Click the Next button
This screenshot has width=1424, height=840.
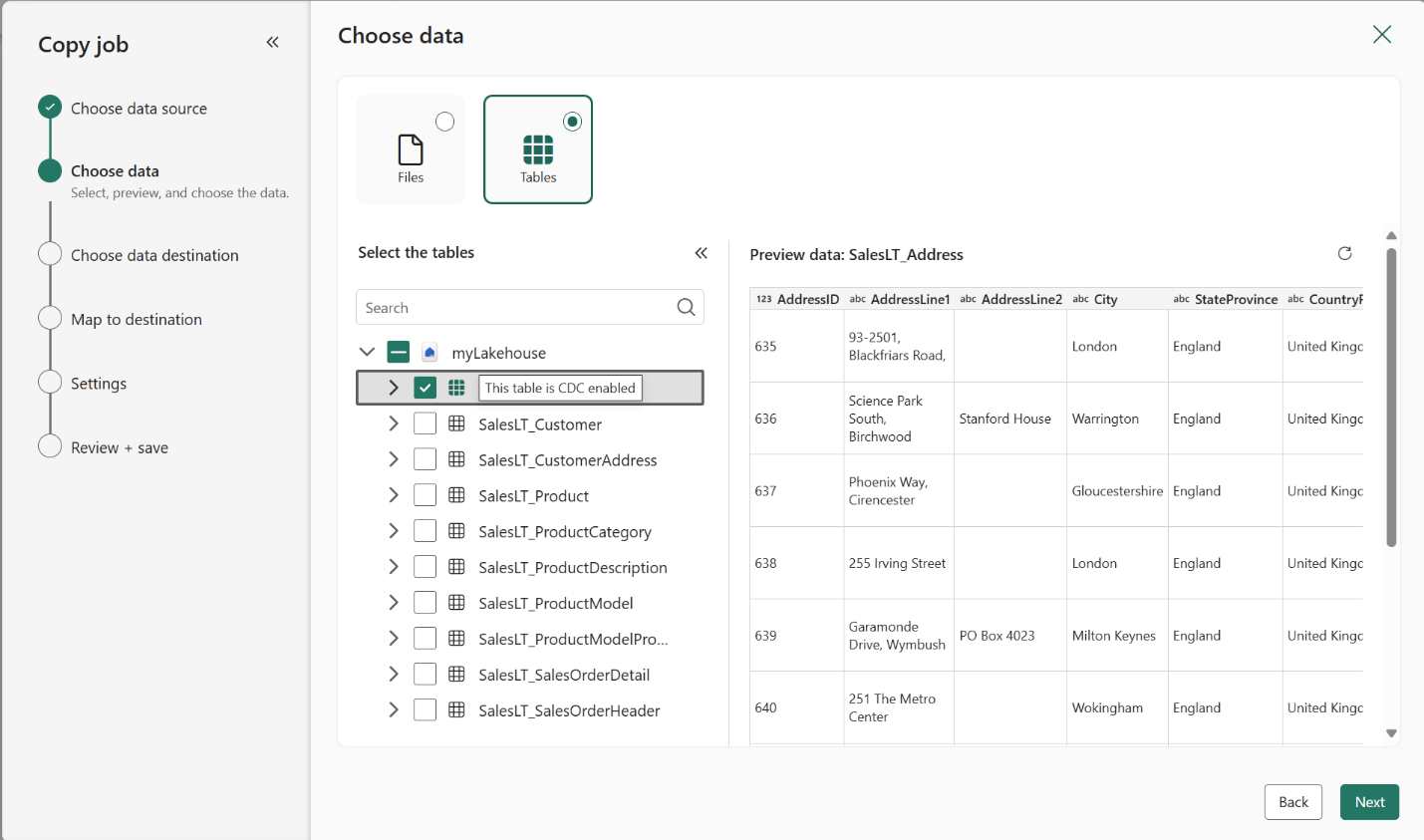[x=1369, y=802]
